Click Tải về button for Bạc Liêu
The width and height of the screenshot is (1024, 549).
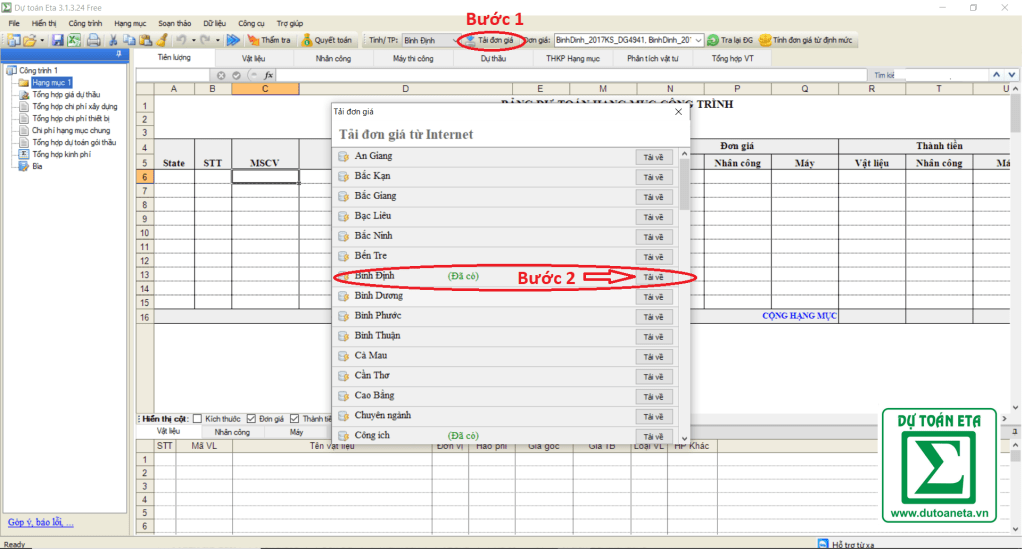pyautogui.click(x=653, y=217)
